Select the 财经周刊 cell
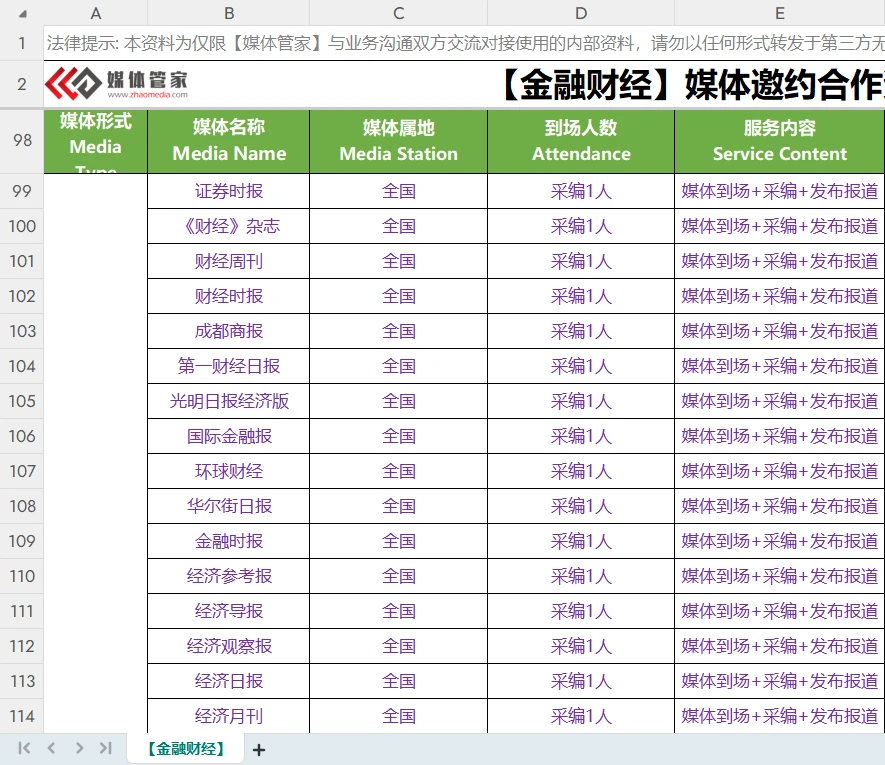 coord(229,261)
